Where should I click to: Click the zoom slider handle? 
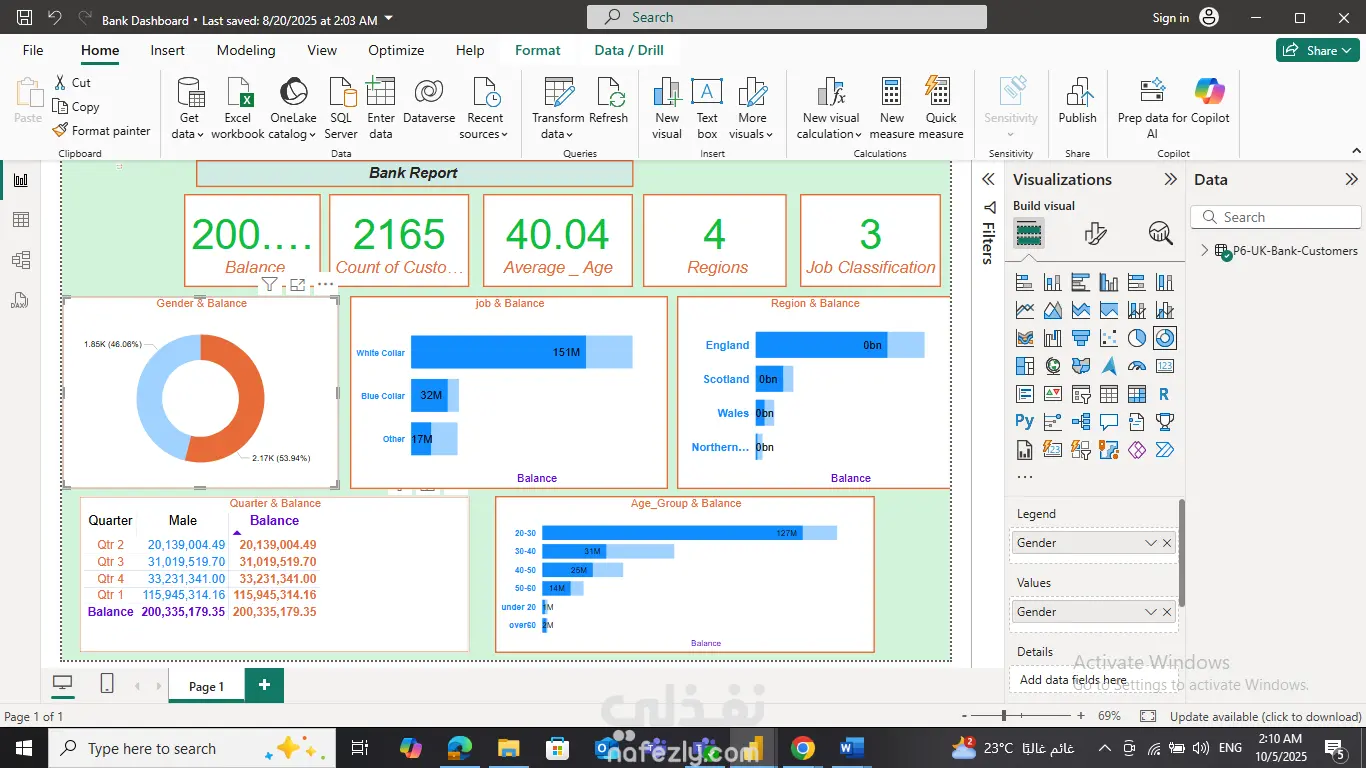coord(1004,716)
